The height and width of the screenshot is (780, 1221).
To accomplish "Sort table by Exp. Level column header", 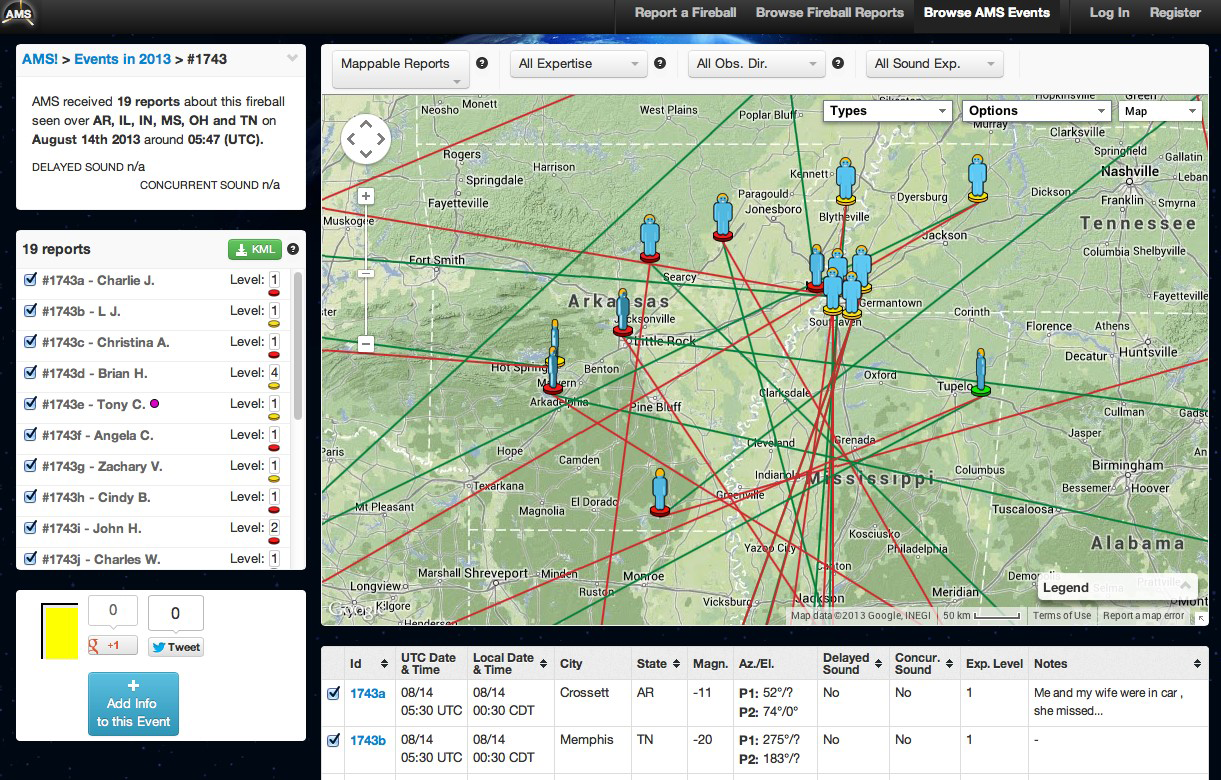I will (x=994, y=663).
